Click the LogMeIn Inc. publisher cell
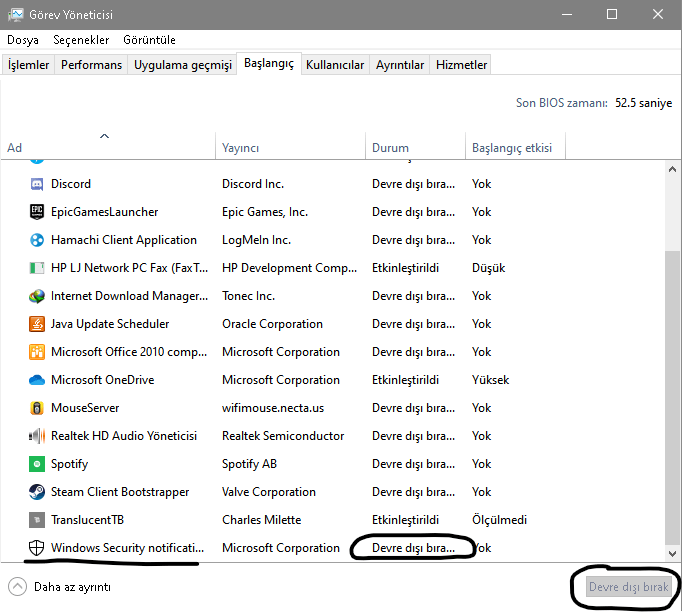This screenshot has height=613, width=684. (256, 240)
